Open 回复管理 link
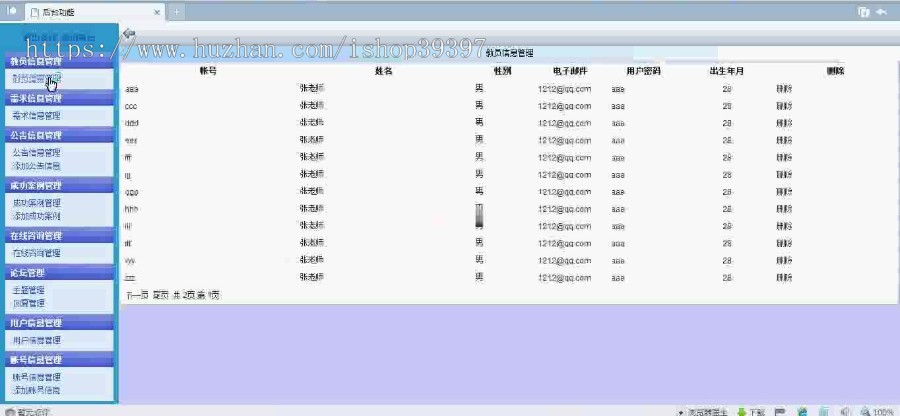The height and width of the screenshot is (416, 900). 29,303
